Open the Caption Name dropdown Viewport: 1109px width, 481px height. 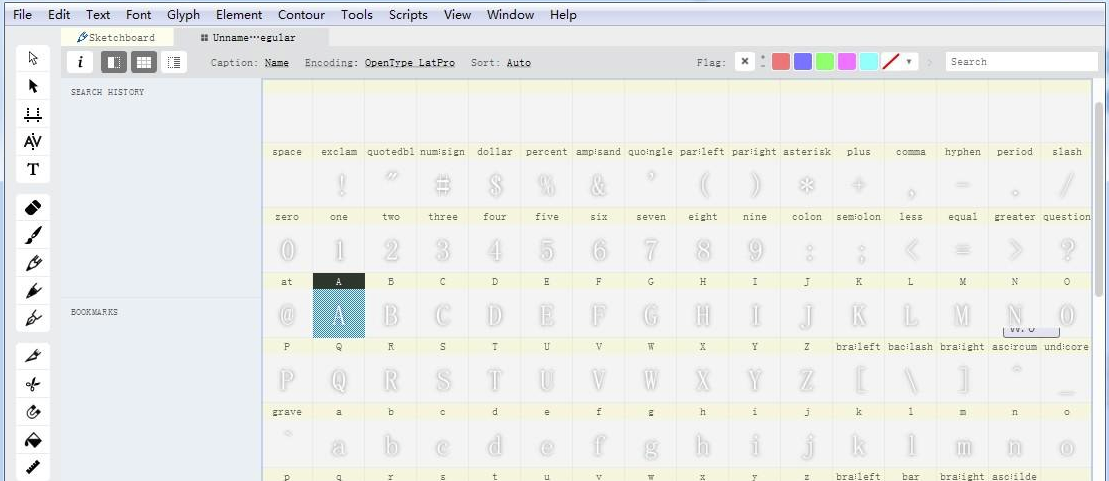tap(277, 62)
